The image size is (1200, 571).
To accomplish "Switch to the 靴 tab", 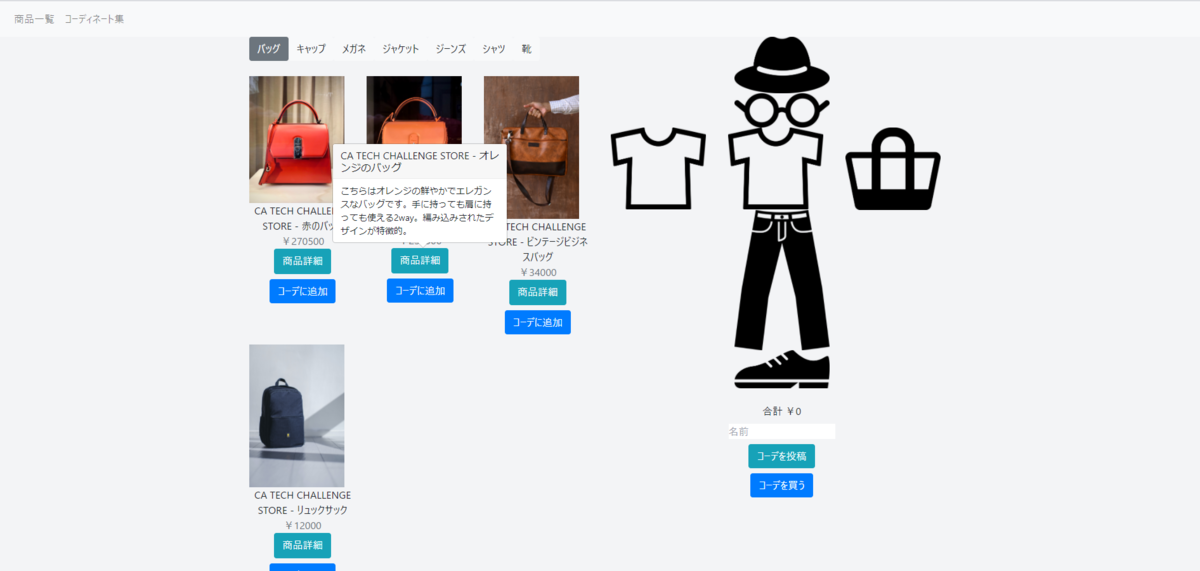I will point(527,49).
